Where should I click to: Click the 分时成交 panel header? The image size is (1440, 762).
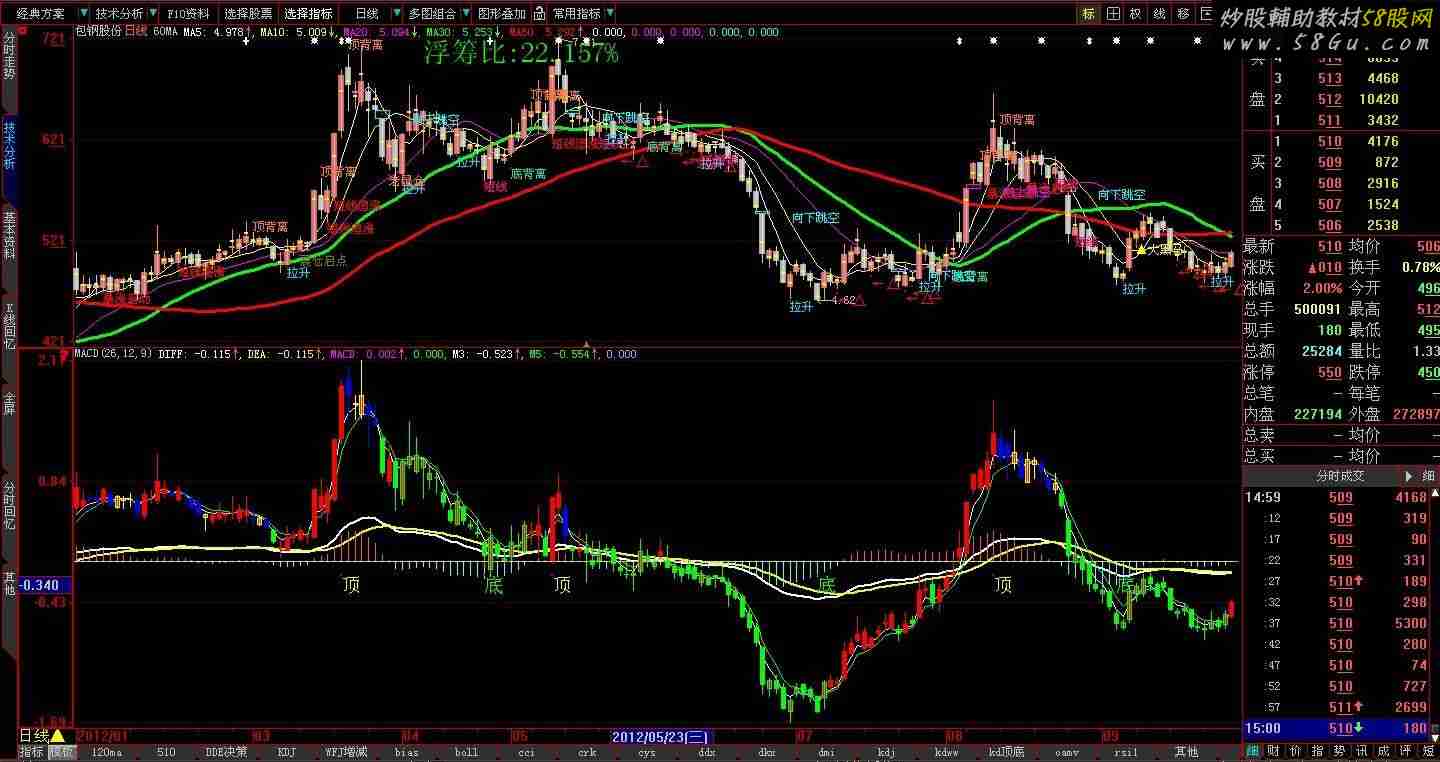[x=1340, y=476]
